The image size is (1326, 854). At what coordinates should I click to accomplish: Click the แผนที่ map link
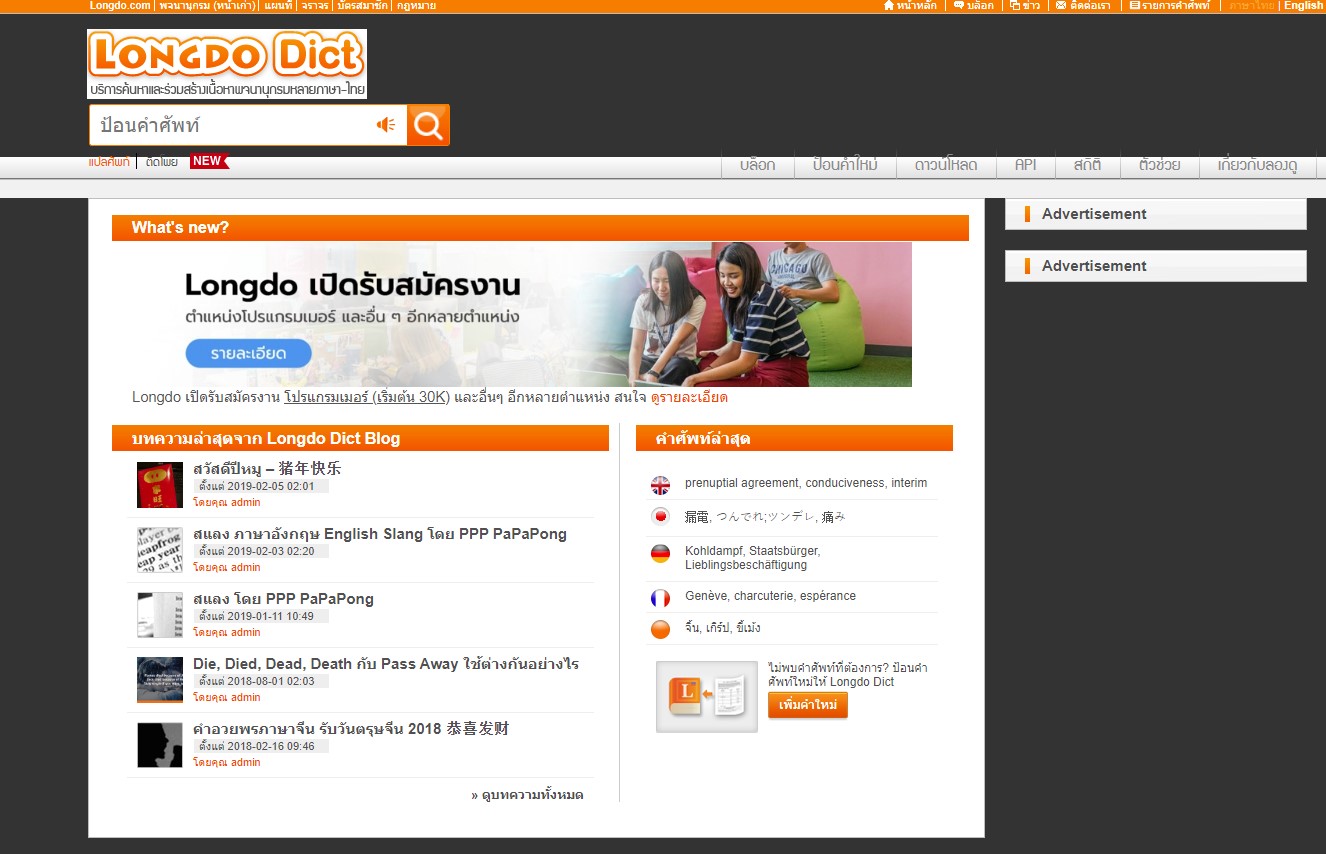[x=278, y=6]
